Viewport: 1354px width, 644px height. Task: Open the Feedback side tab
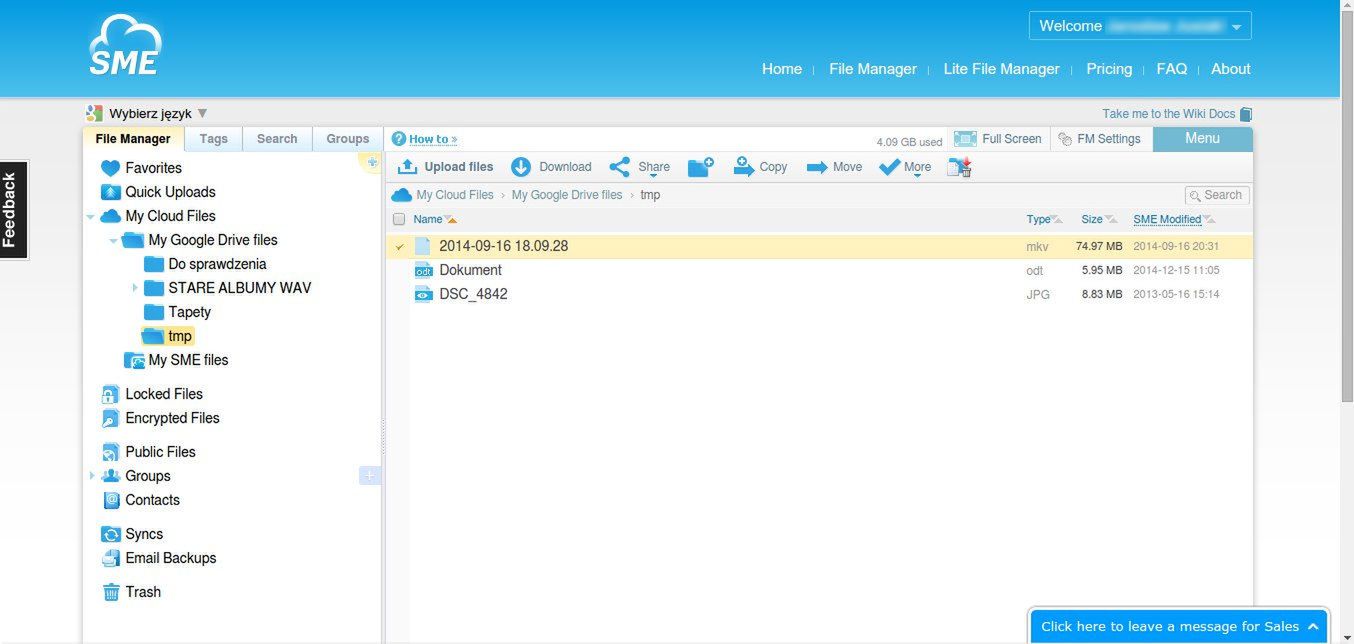[x=13, y=210]
